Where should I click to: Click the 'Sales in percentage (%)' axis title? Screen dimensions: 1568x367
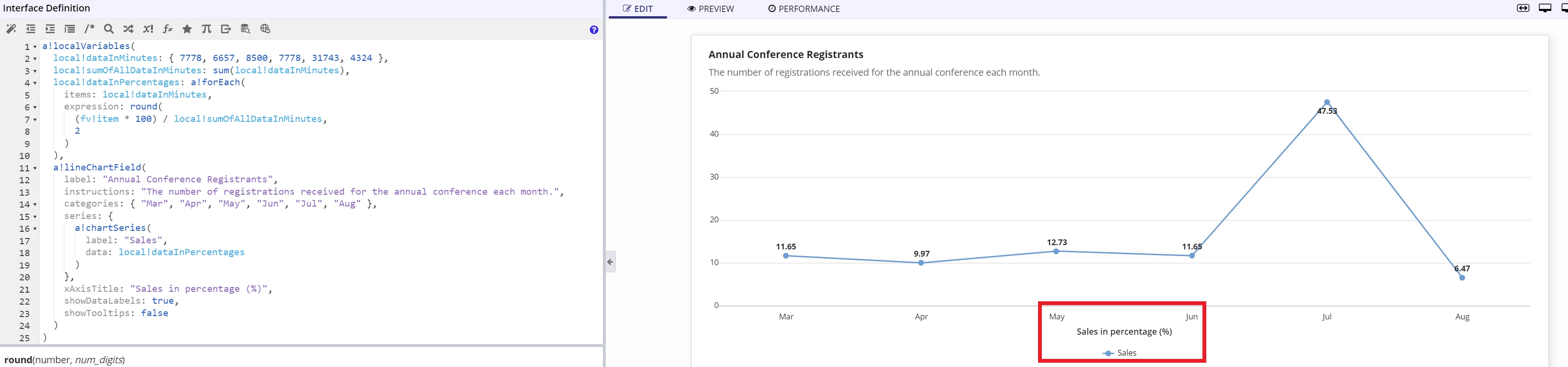(x=1124, y=332)
